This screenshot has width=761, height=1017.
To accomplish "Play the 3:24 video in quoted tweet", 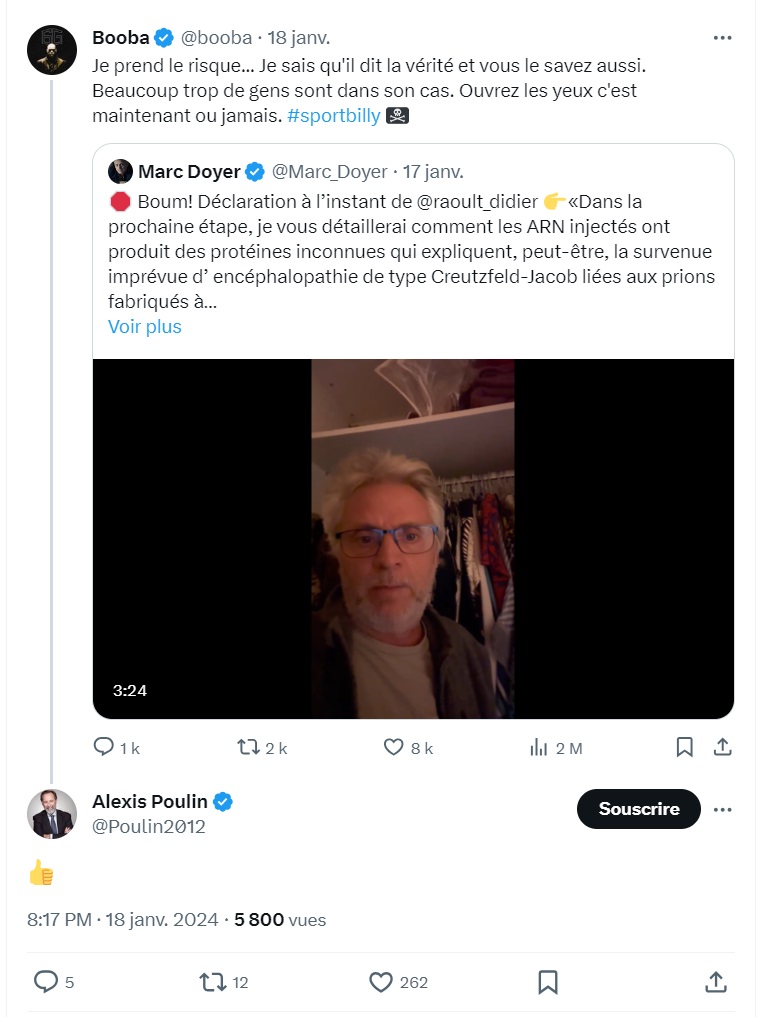I will tap(413, 538).
